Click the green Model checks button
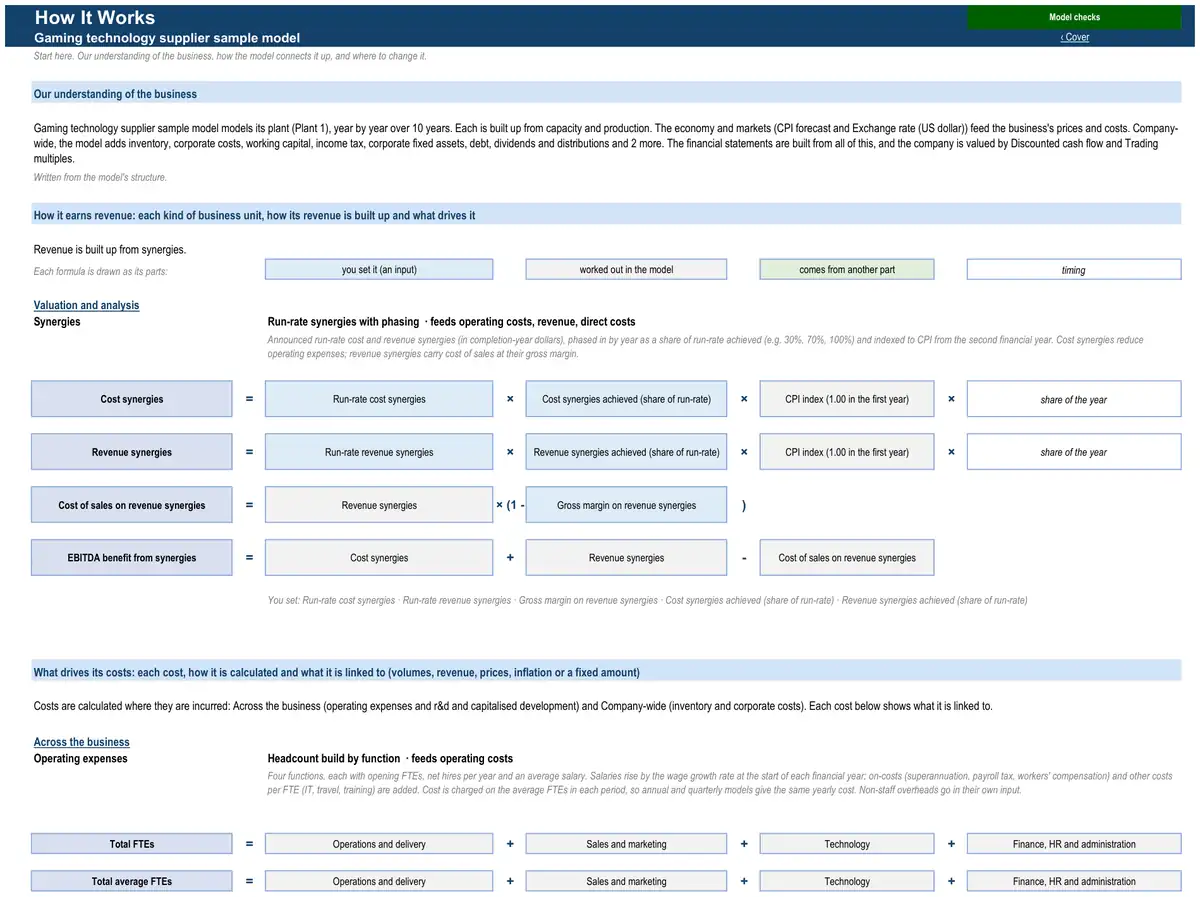 click(1074, 17)
